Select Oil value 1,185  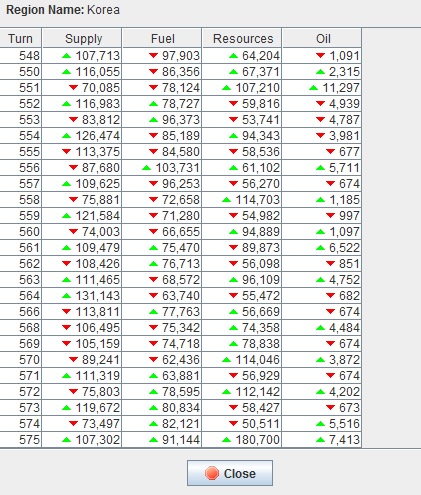click(344, 200)
